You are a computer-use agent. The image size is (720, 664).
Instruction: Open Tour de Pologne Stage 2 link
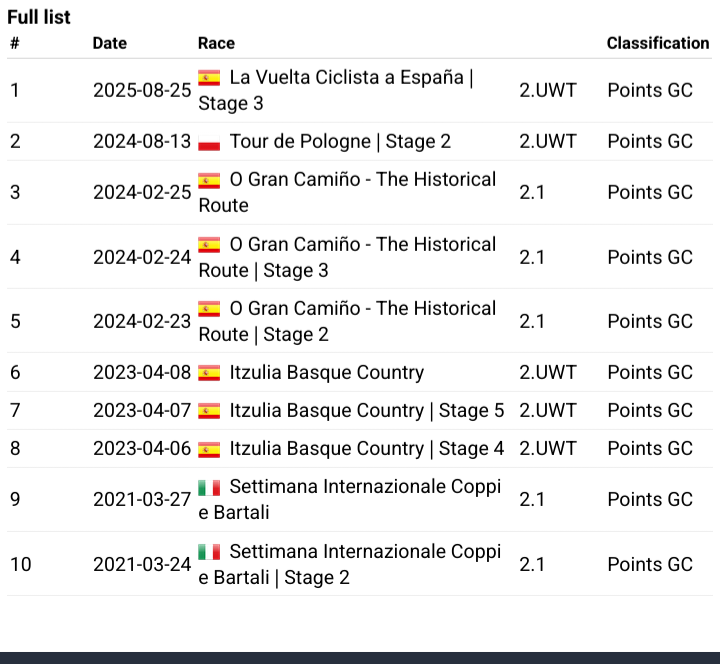pyautogui.click(x=340, y=141)
